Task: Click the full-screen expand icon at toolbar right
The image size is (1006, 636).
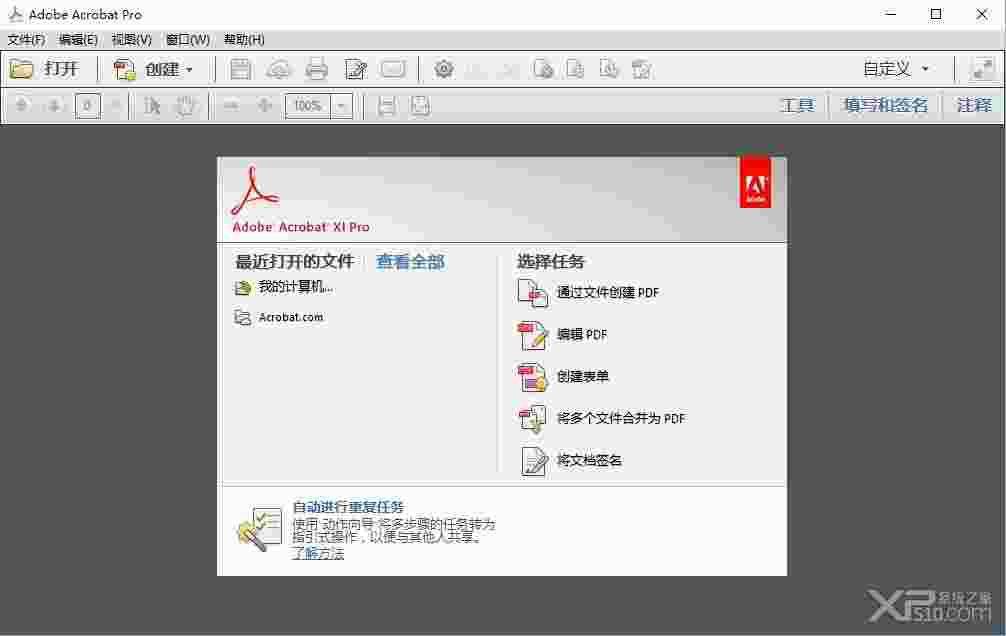Action: (x=982, y=69)
